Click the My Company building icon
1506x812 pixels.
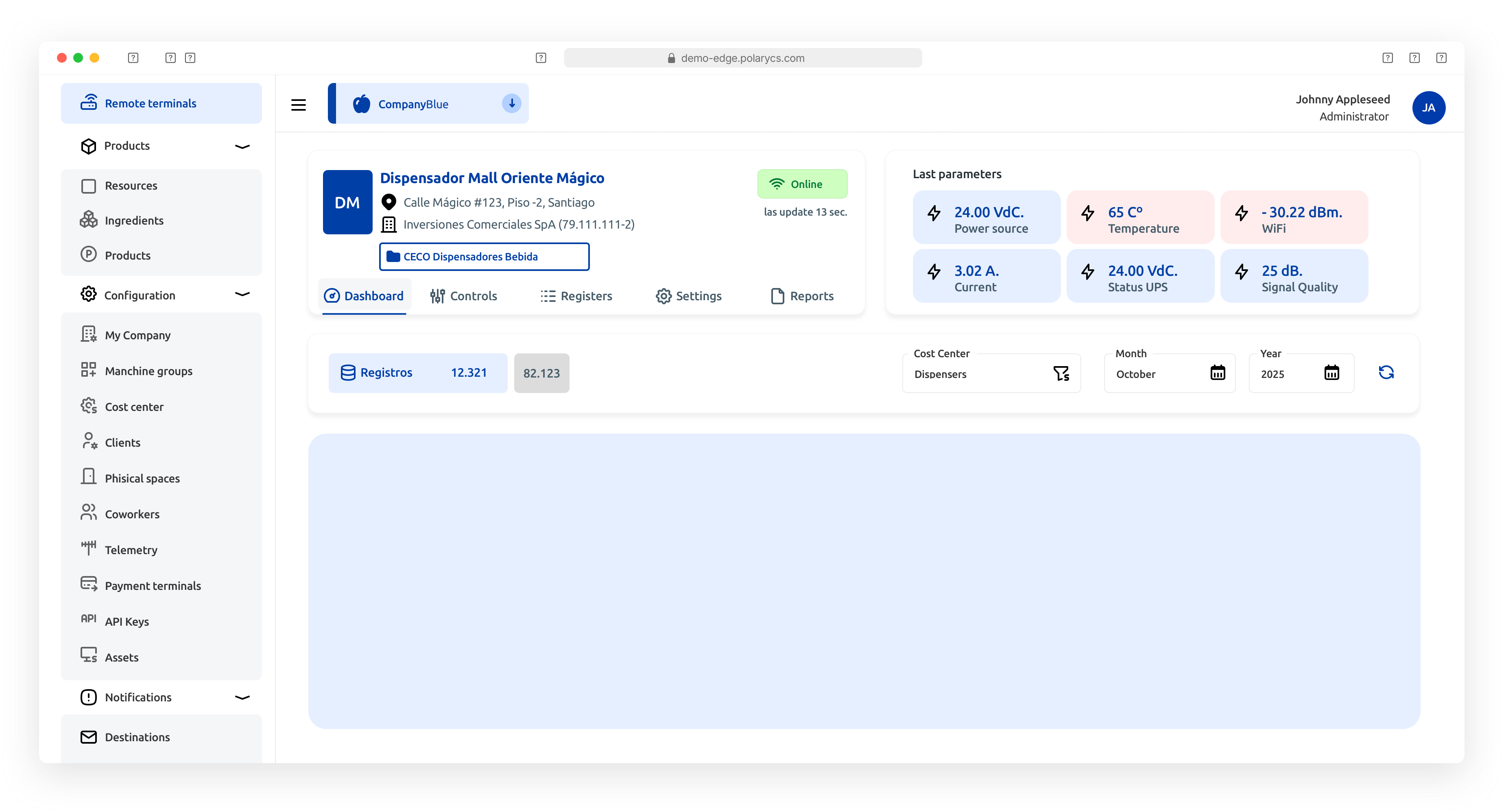pyautogui.click(x=88, y=334)
